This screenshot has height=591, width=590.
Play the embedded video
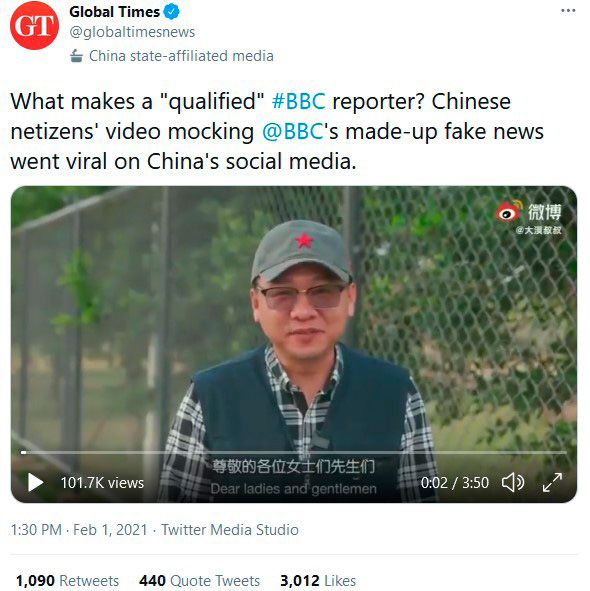click(35, 482)
